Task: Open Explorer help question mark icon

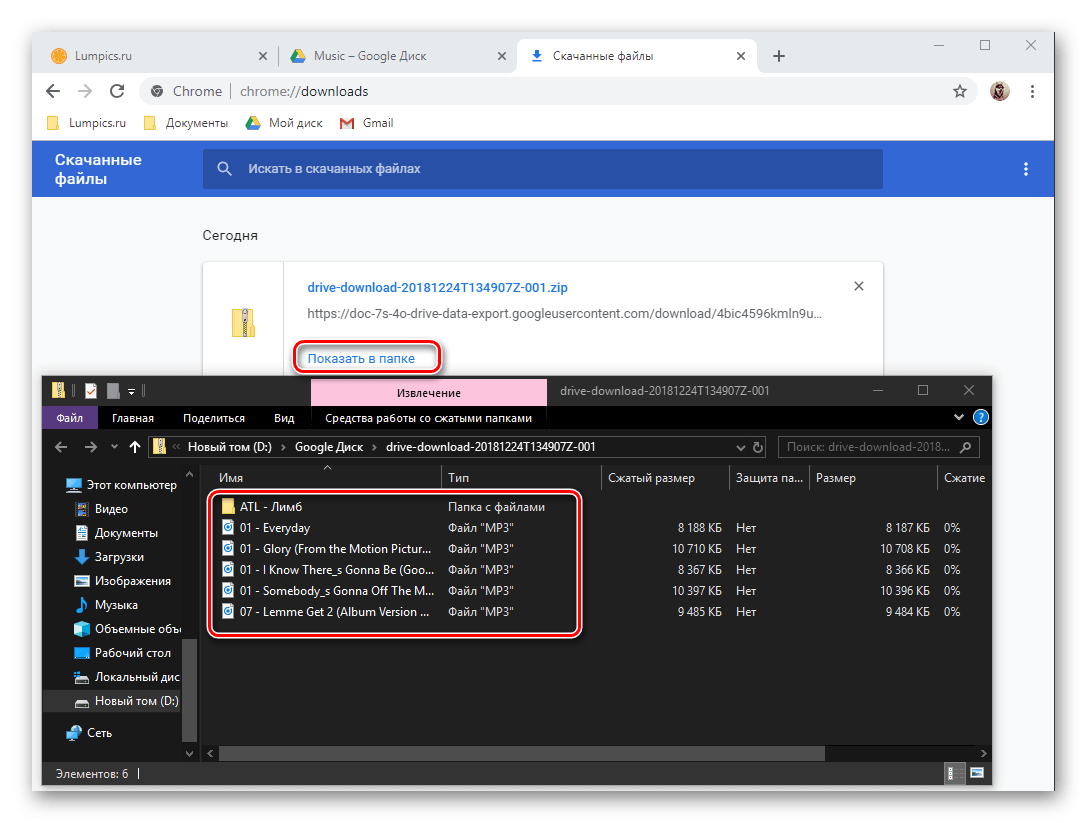Action: (x=981, y=418)
